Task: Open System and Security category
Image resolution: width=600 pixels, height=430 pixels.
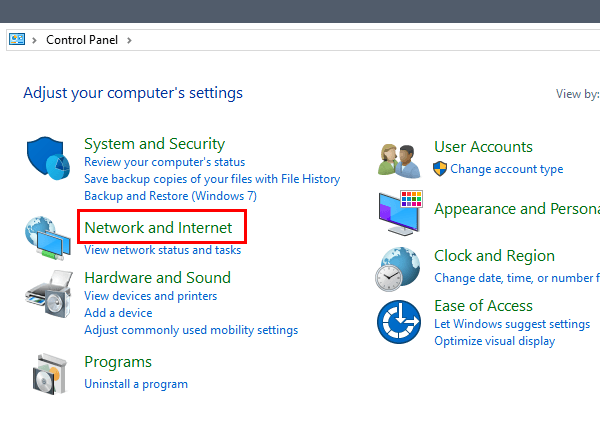Action: (155, 144)
